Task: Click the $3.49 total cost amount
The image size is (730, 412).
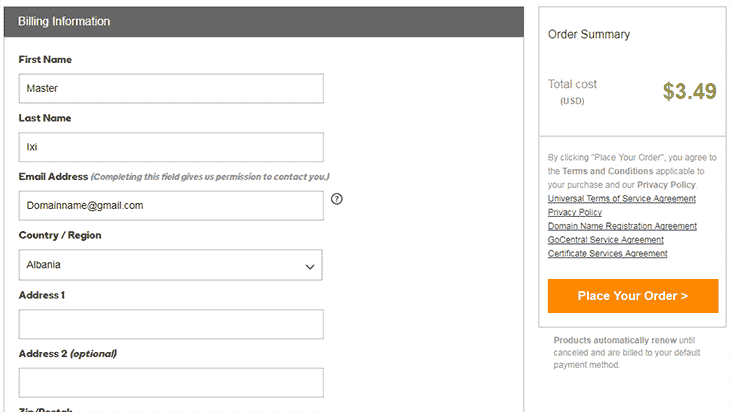Action: tap(689, 91)
